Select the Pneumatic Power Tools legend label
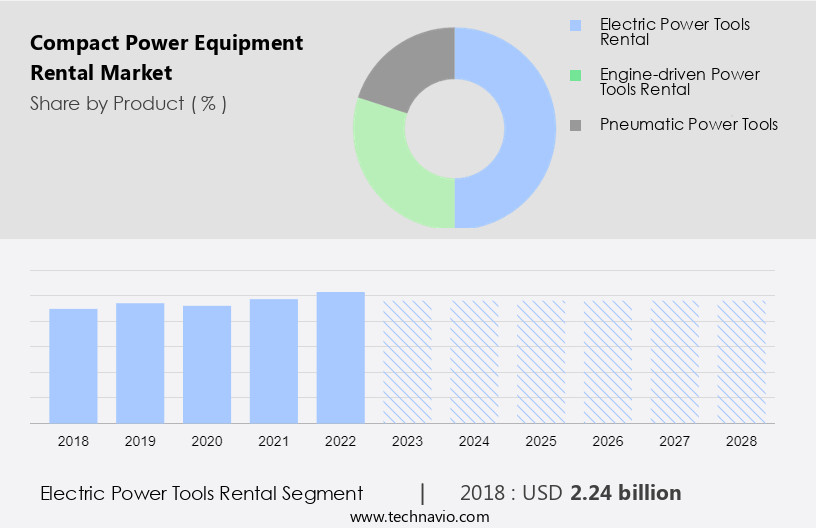 tap(688, 125)
